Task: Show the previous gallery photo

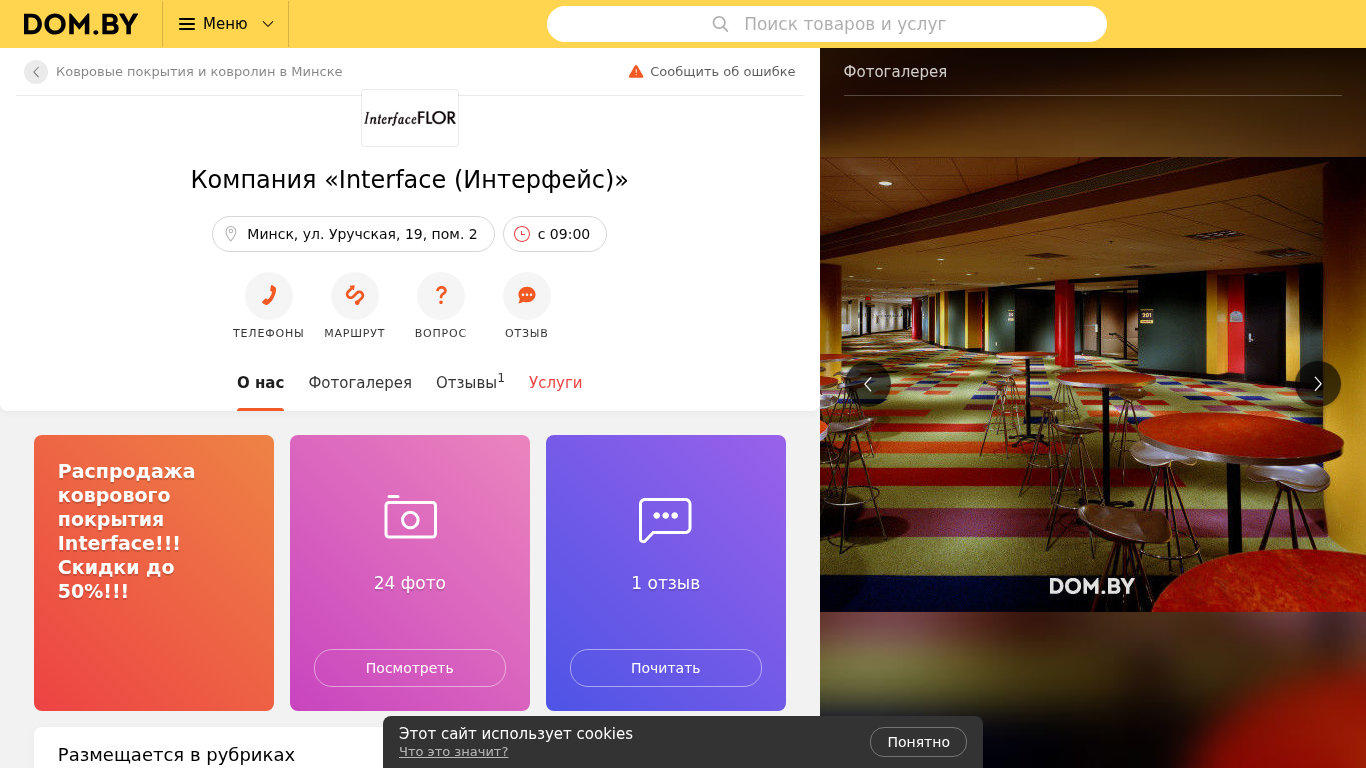Action: 867,384
